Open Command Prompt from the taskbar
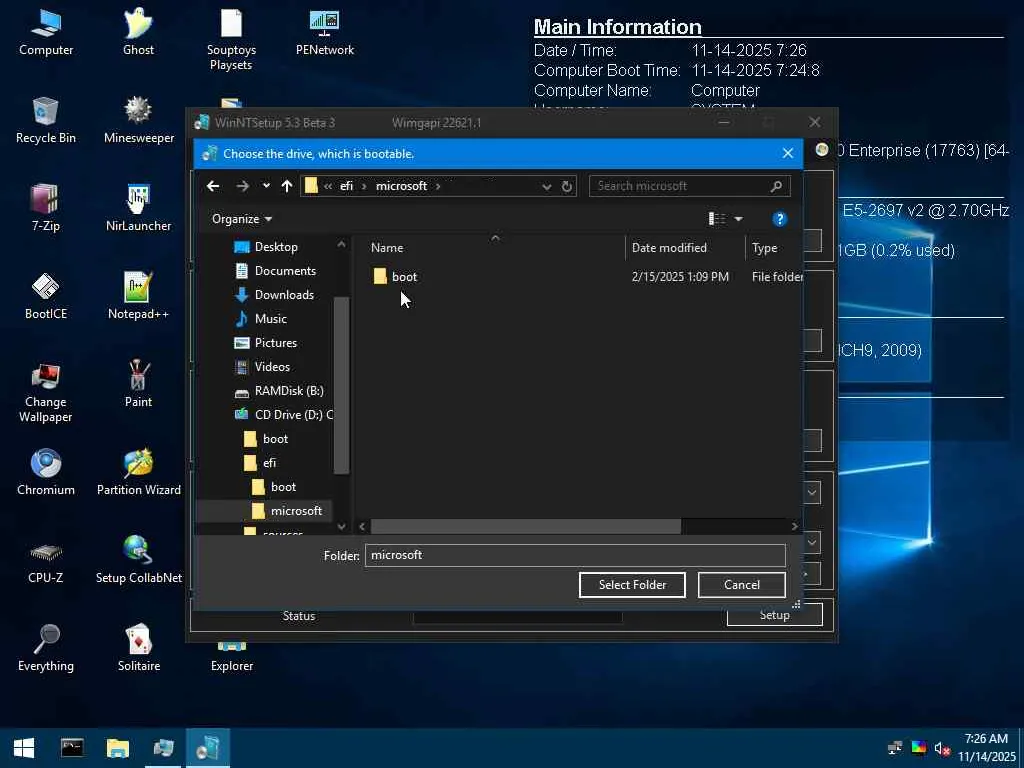Viewport: 1024px width, 768px height. [x=72, y=748]
